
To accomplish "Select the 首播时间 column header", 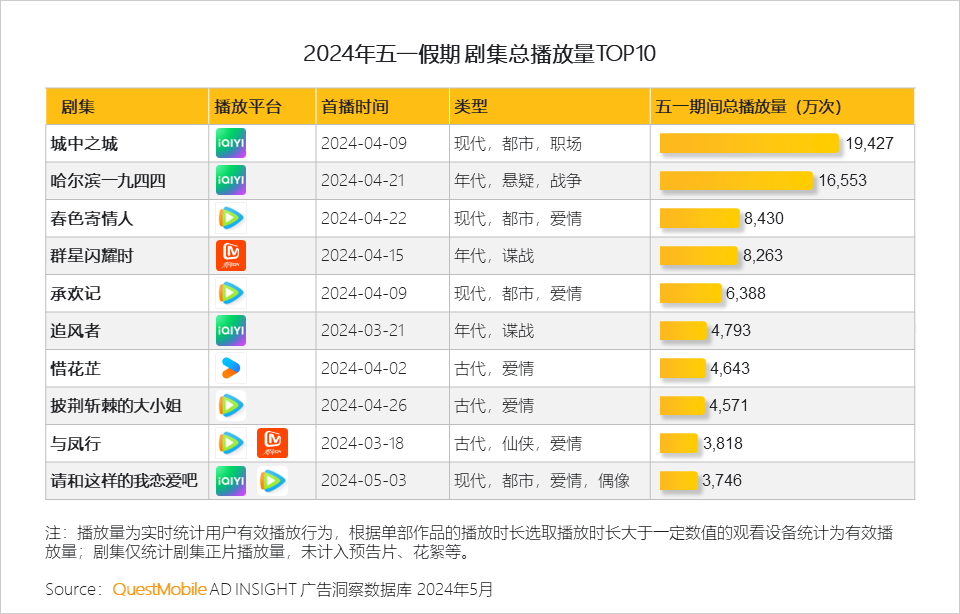I will pyautogui.click(x=354, y=106).
